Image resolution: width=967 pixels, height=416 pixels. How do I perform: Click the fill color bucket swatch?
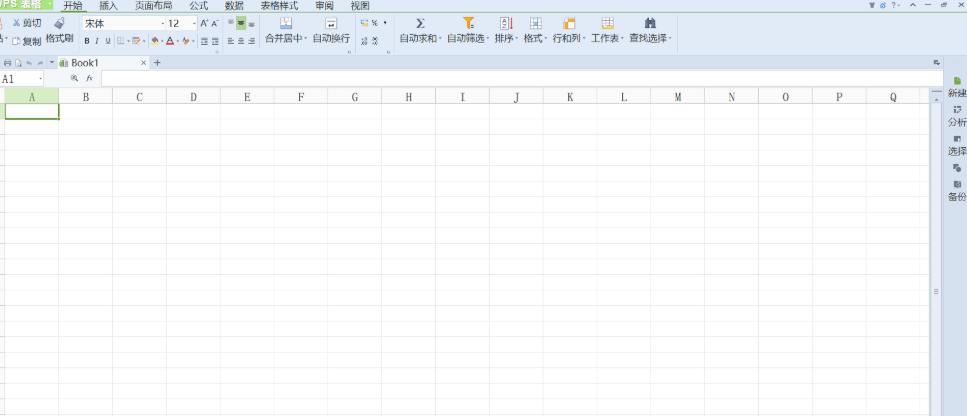pyautogui.click(x=155, y=41)
